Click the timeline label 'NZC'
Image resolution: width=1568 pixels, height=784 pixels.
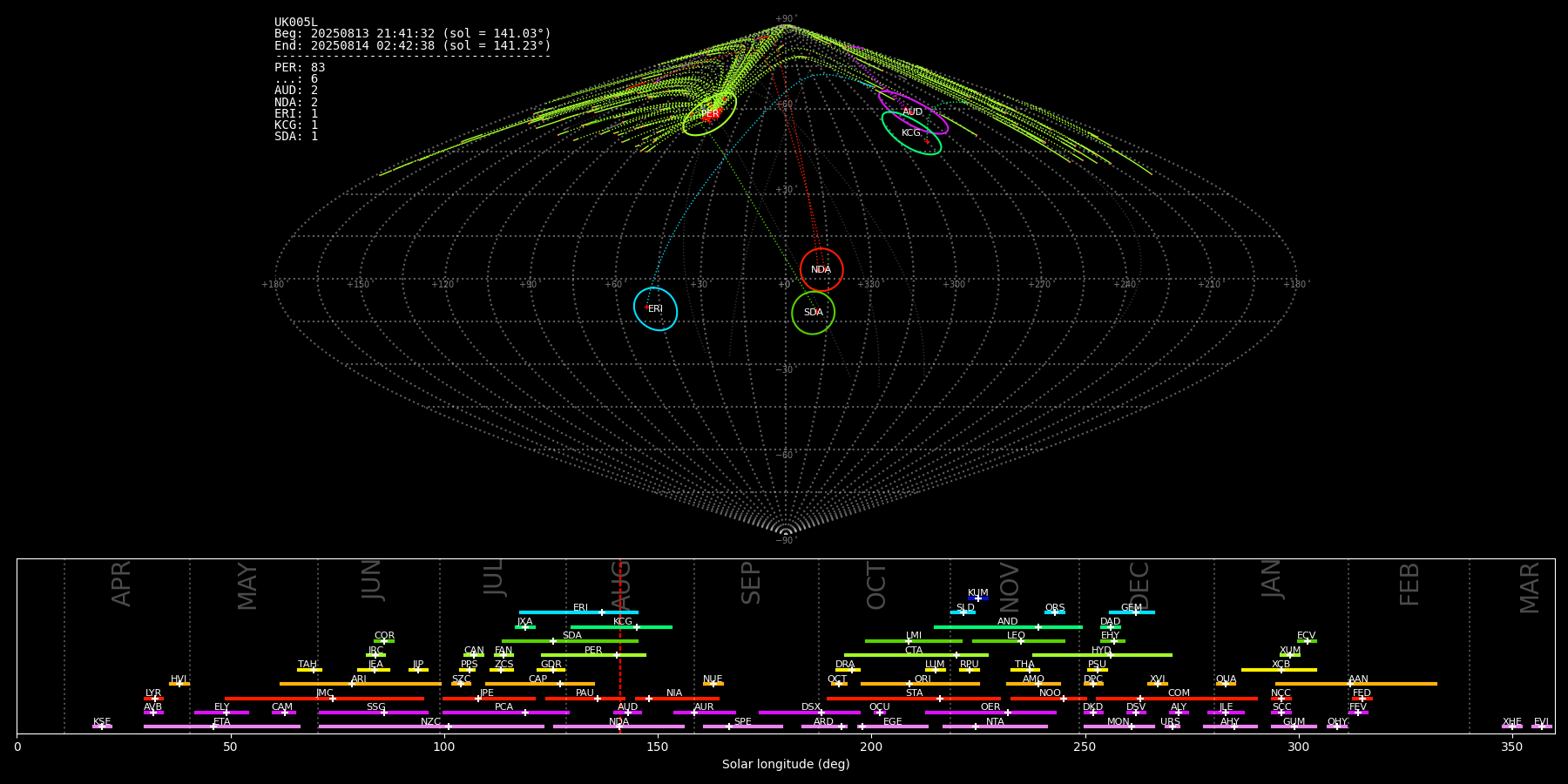point(430,722)
